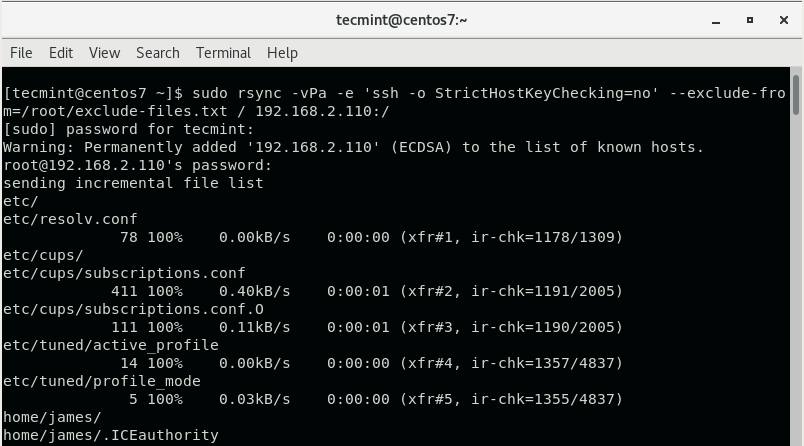Viewport: 804px width, 446px height.
Task: Open the File menu
Action: pyautogui.click(x=21, y=53)
